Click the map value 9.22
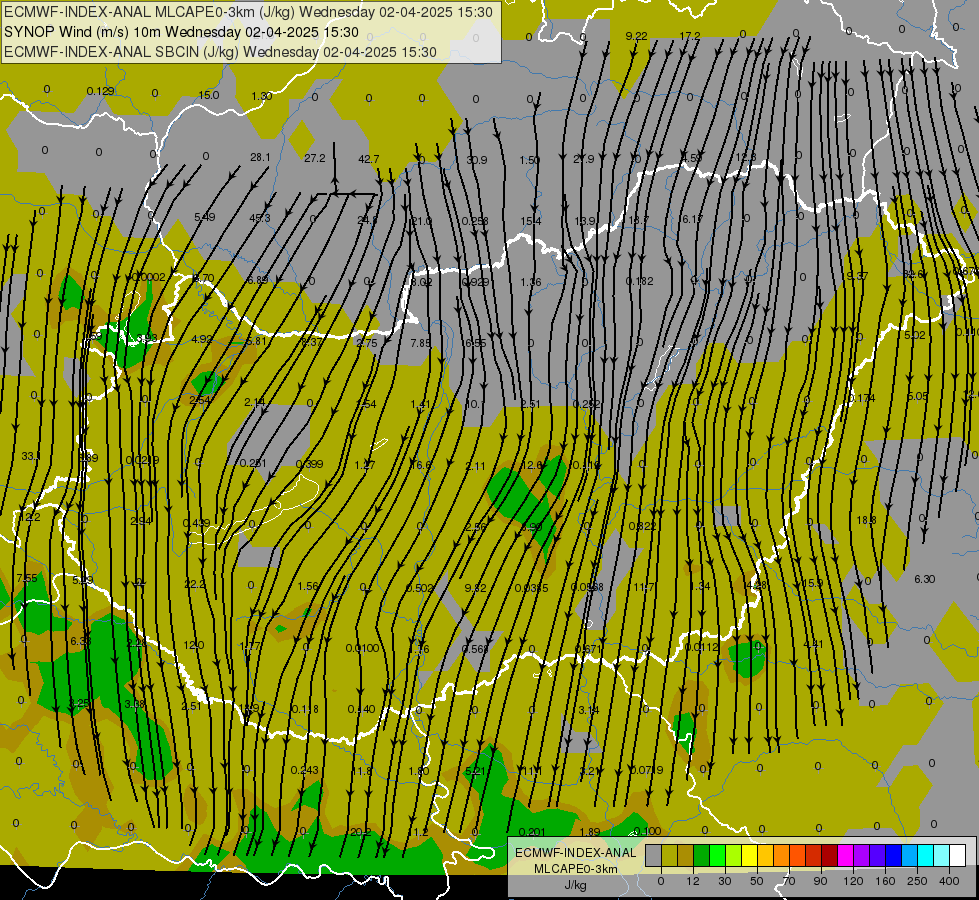 636,36
